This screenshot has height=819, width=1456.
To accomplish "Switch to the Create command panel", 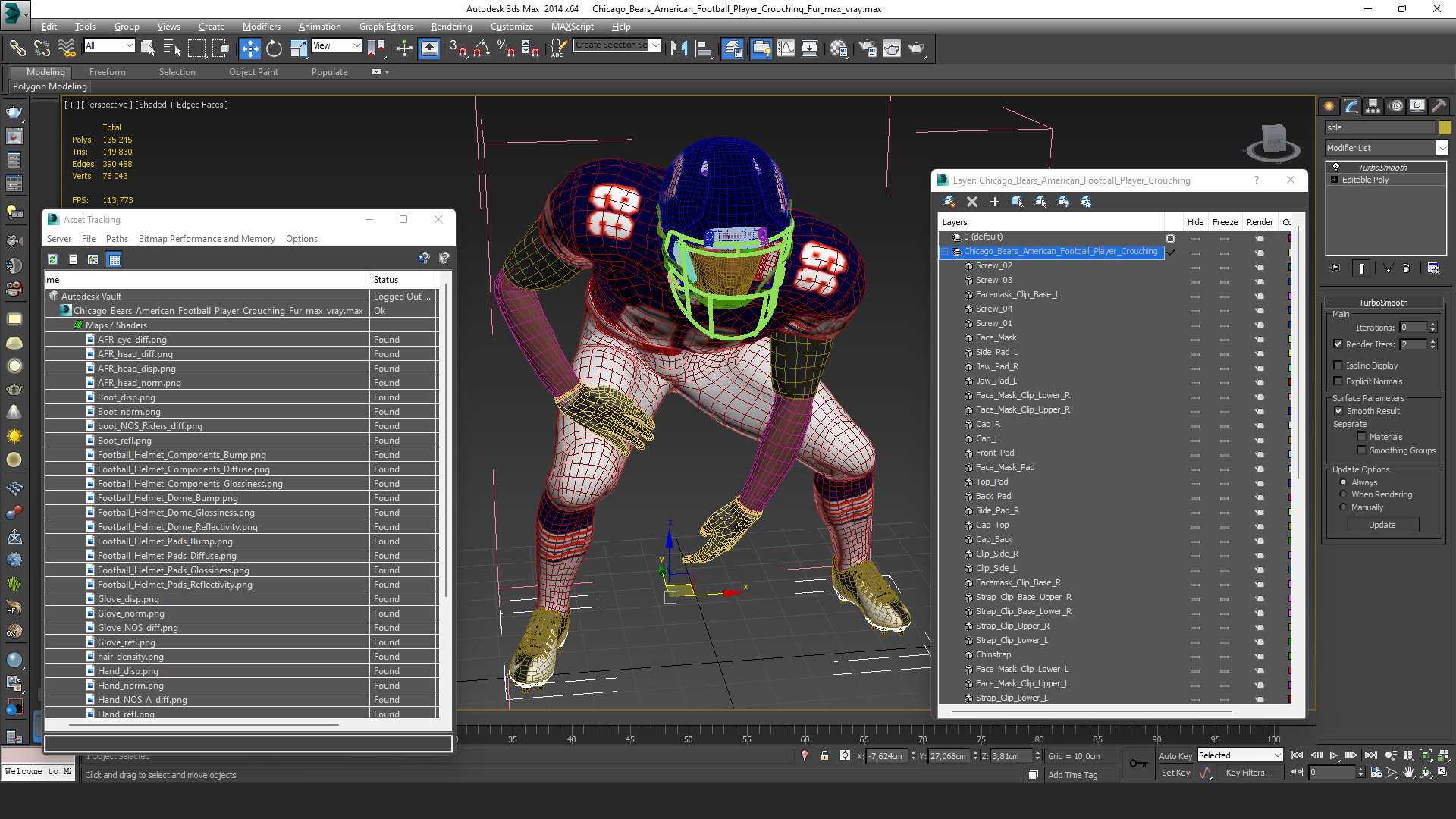I will pyautogui.click(x=1329, y=106).
